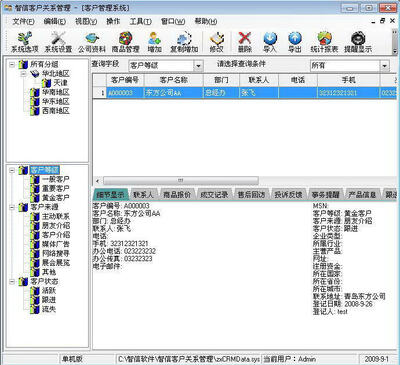Open the 统计报表 chart icon
This screenshot has width=400, height=365.
pyautogui.click(x=324, y=42)
